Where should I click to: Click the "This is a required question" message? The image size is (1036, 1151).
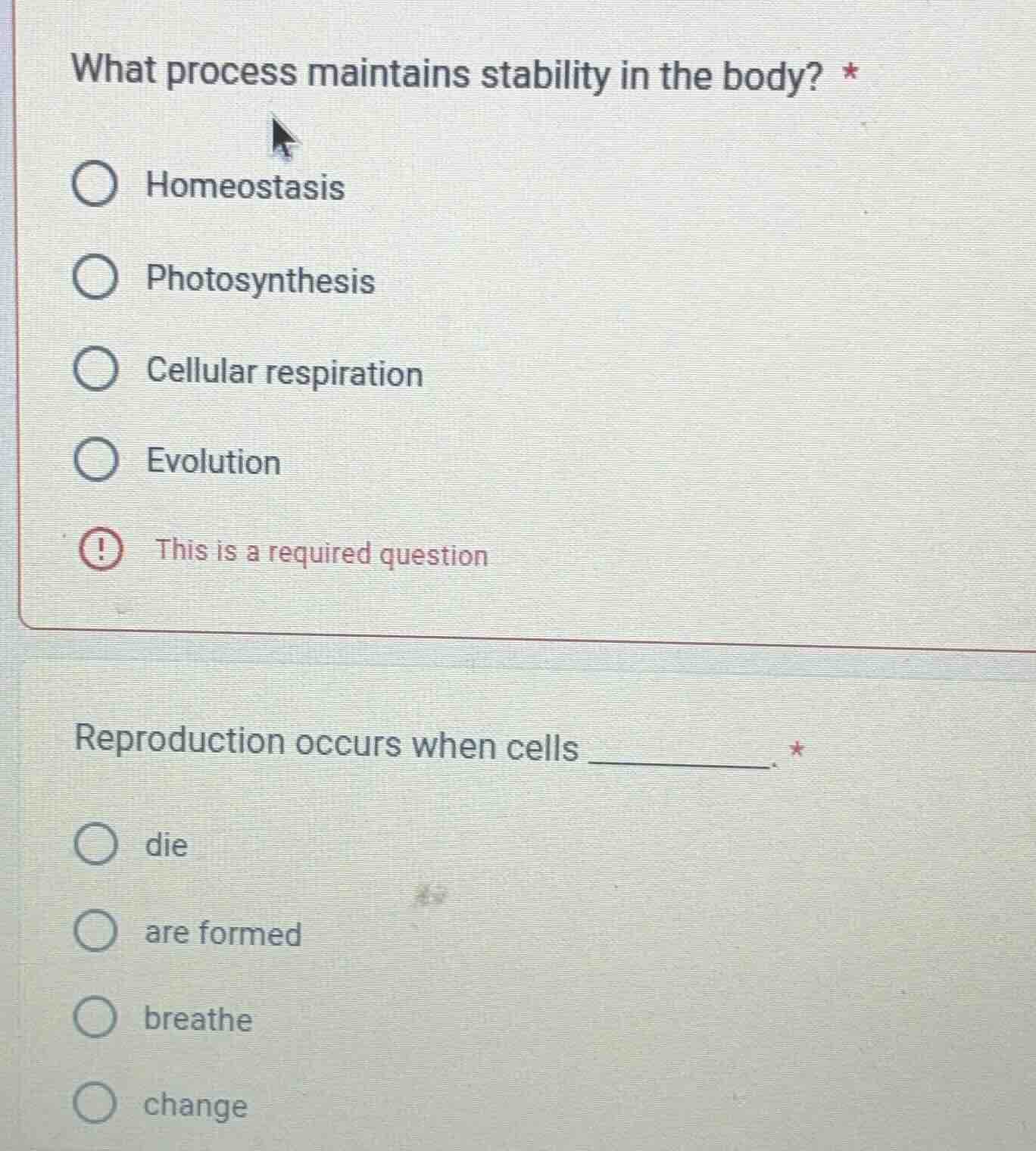click(321, 553)
